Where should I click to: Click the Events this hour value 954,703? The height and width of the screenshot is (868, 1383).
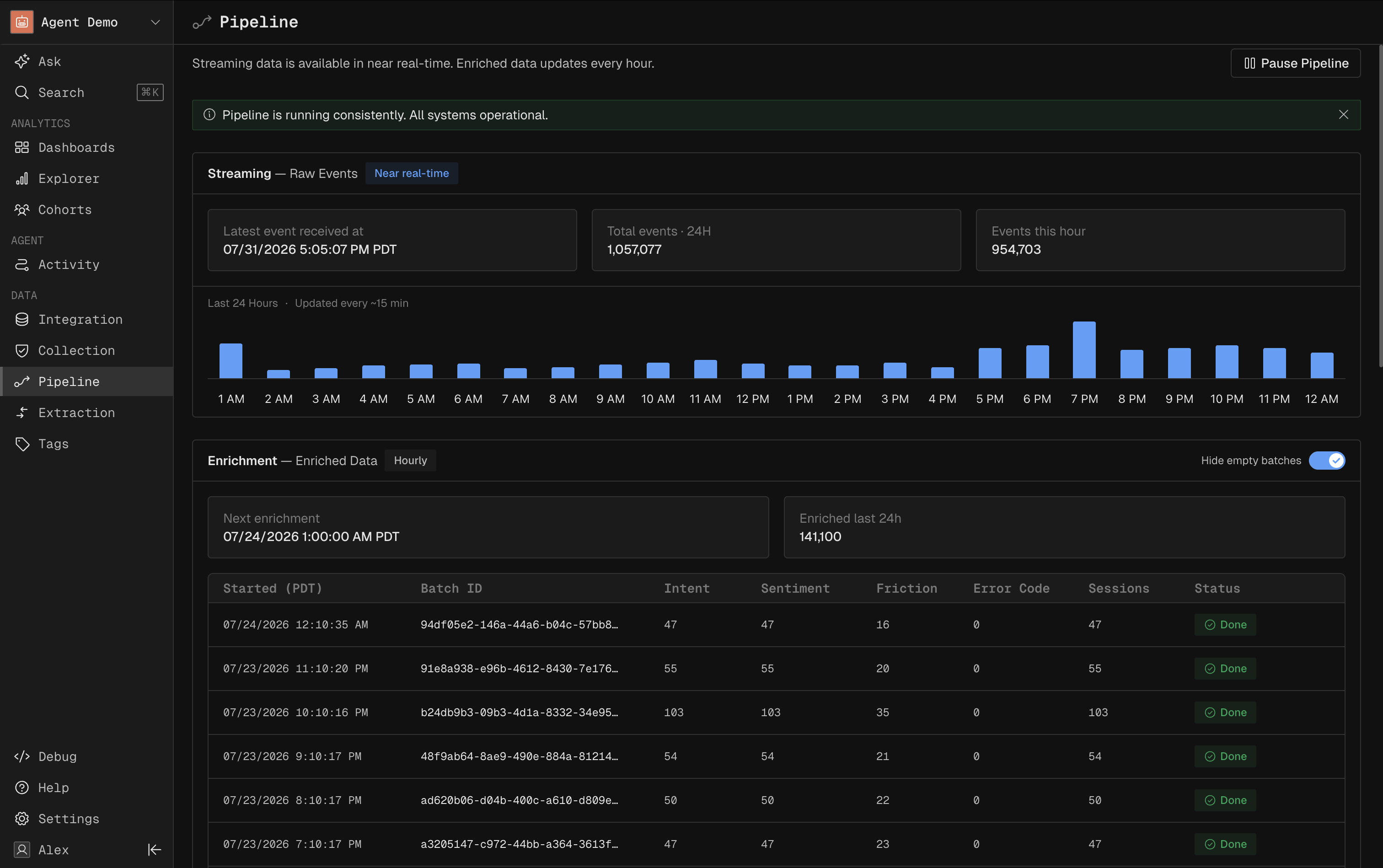pos(1016,249)
